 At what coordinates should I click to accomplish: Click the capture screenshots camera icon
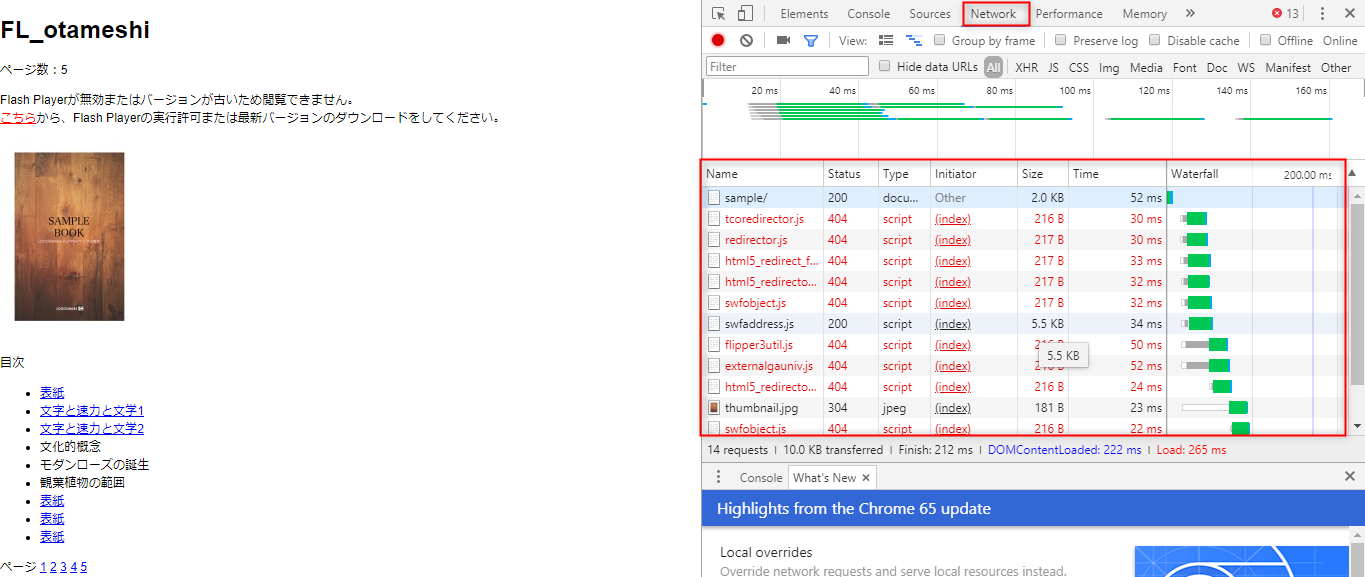[x=783, y=41]
